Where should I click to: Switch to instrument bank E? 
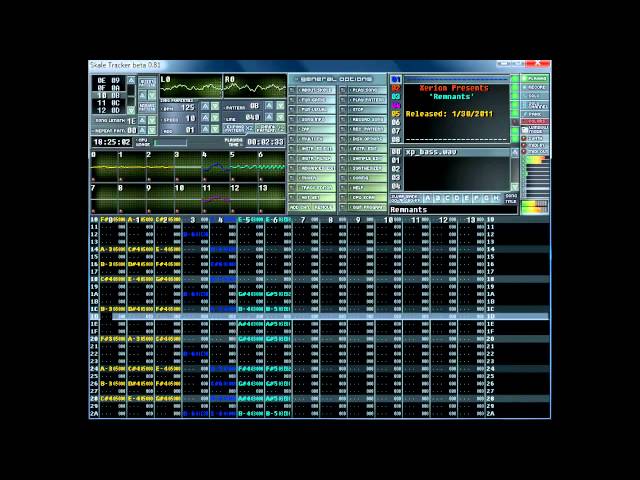(x=467, y=198)
